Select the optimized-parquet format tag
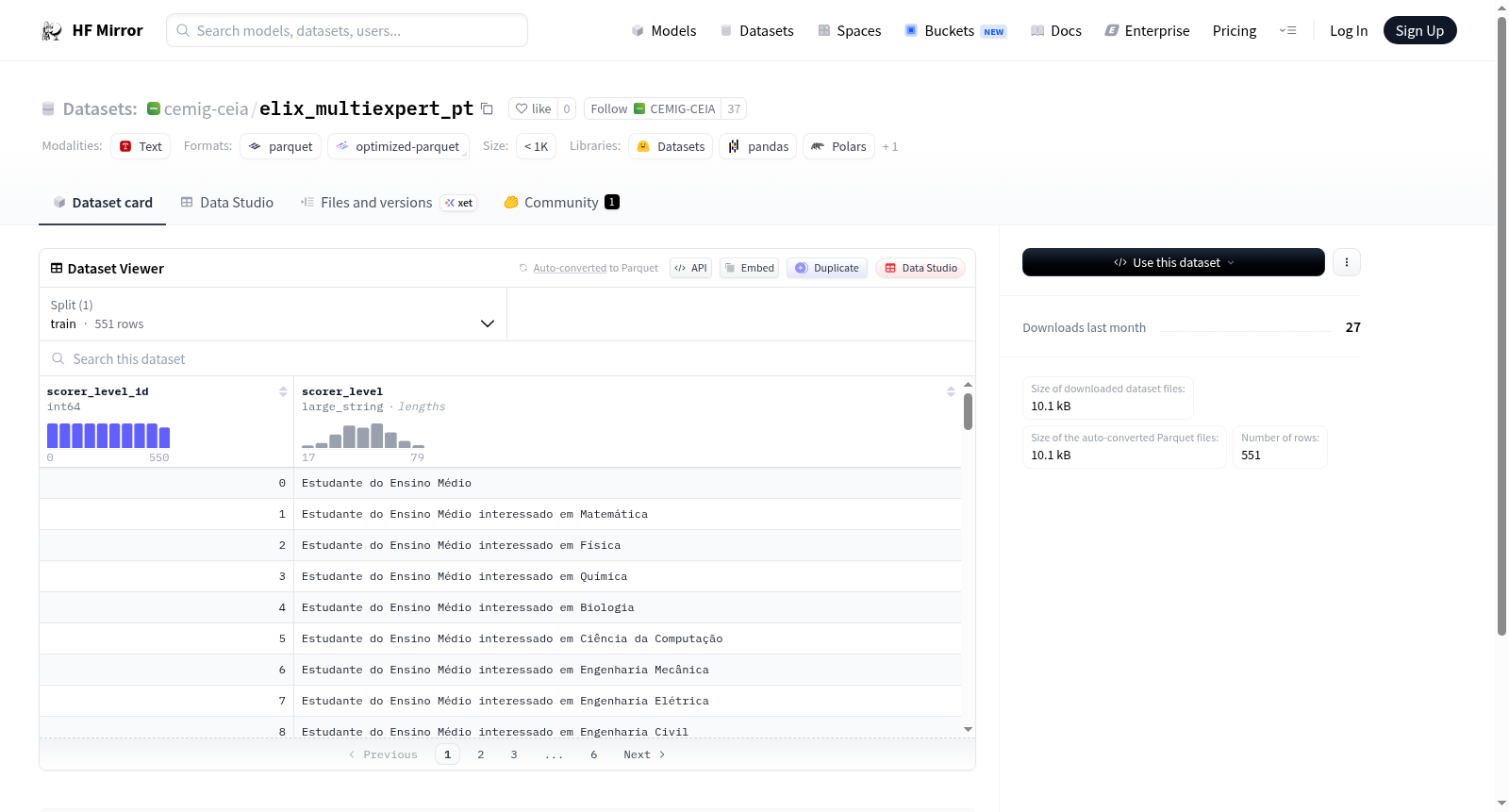The width and height of the screenshot is (1509, 812). click(398, 146)
